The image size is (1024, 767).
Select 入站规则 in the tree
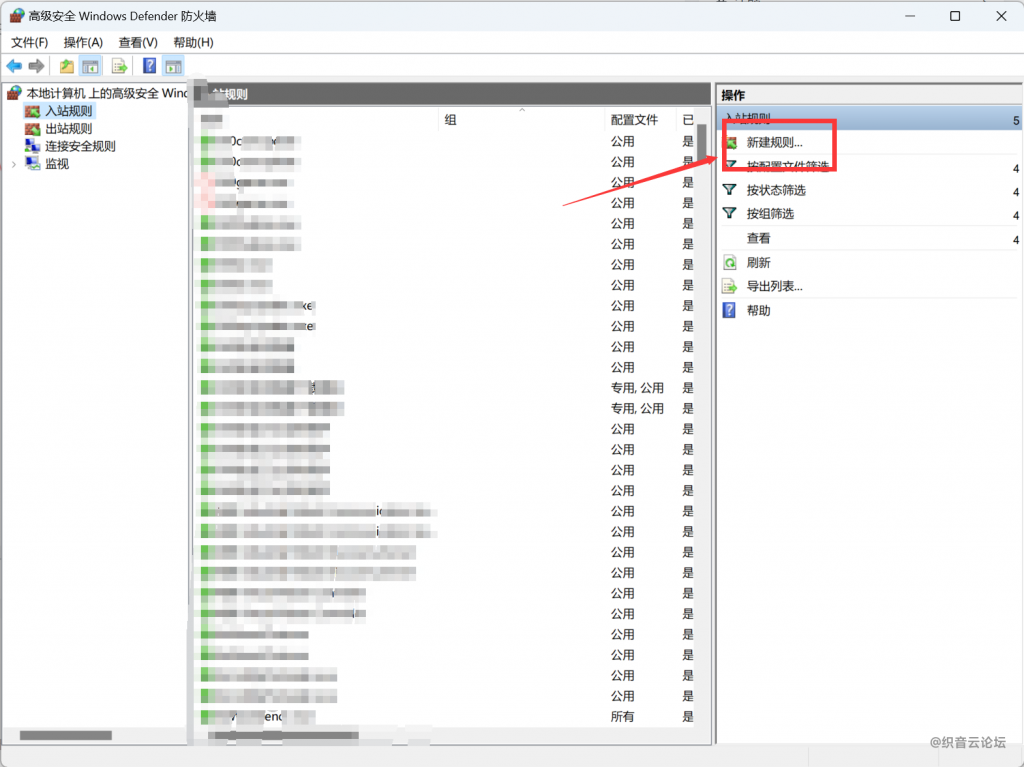69,111
